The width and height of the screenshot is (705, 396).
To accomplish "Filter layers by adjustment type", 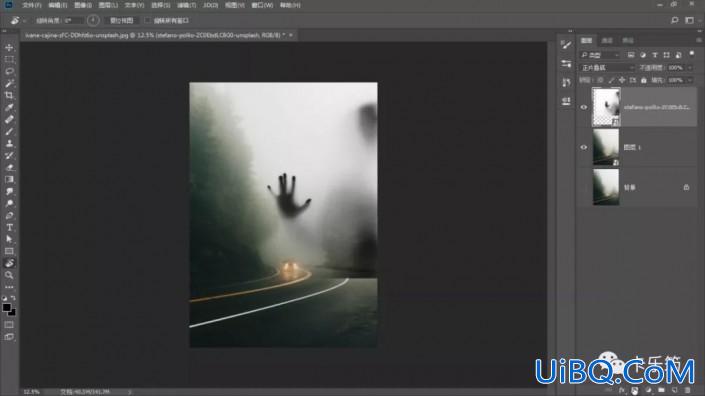I will tap(643, 55).
